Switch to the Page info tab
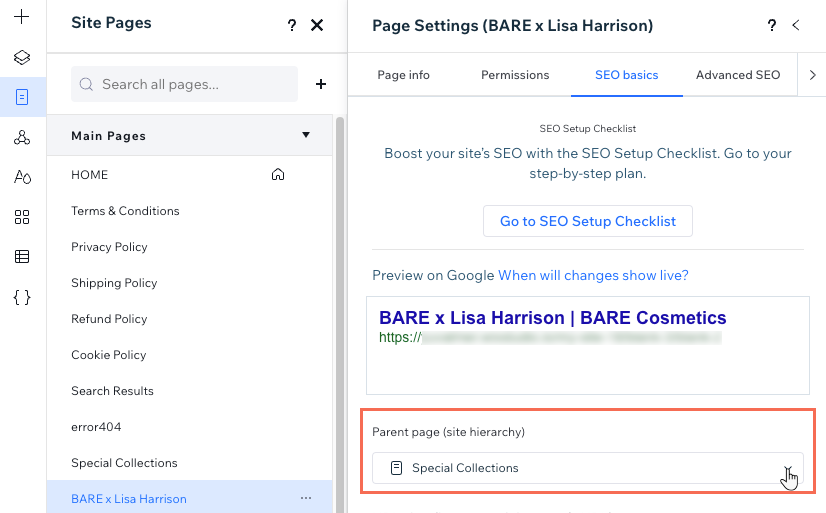Image resolution: width=826 pixels, height=513 pixels. (x=404, y=75)
